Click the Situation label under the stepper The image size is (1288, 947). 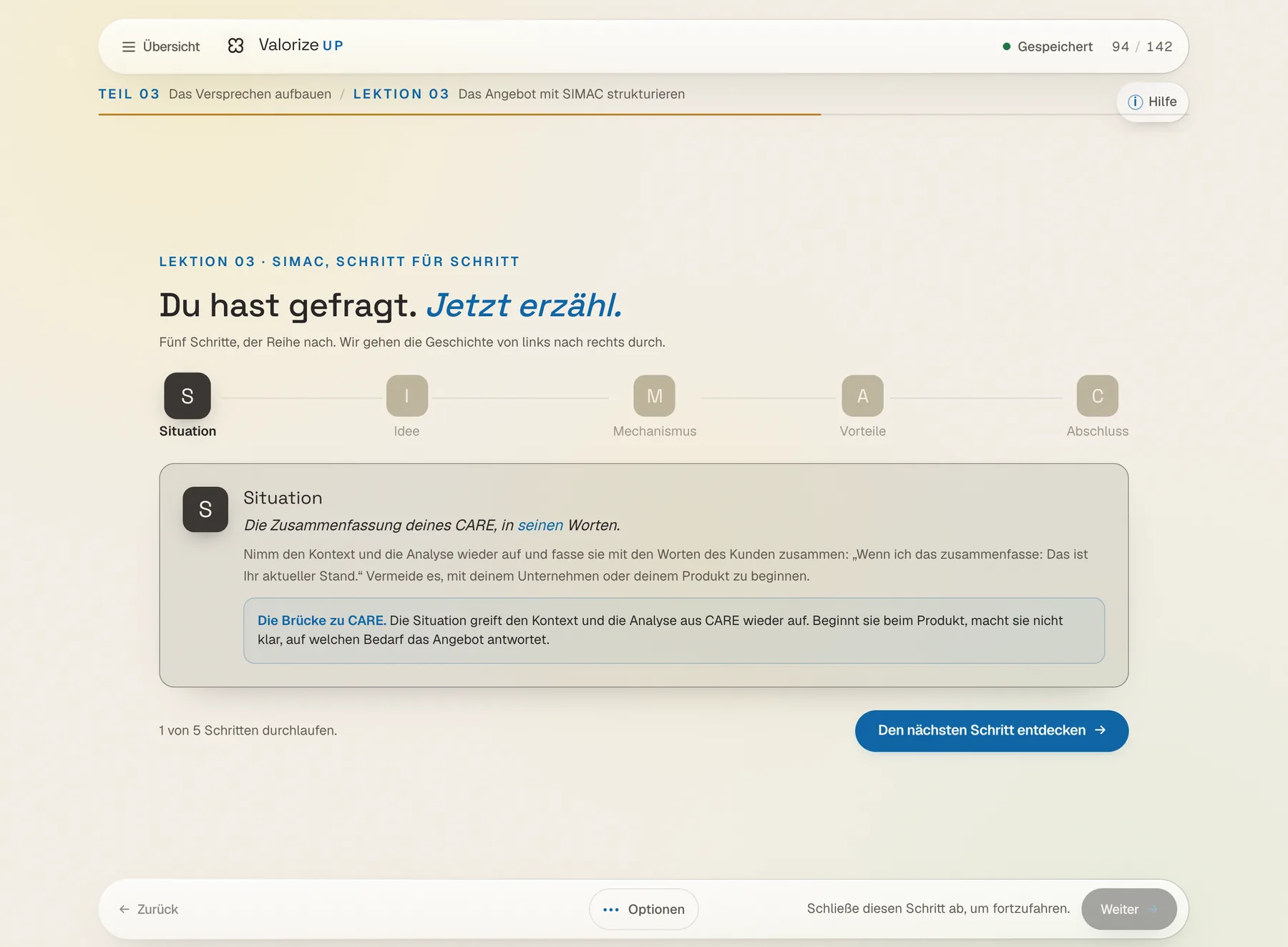click(187, 431)
